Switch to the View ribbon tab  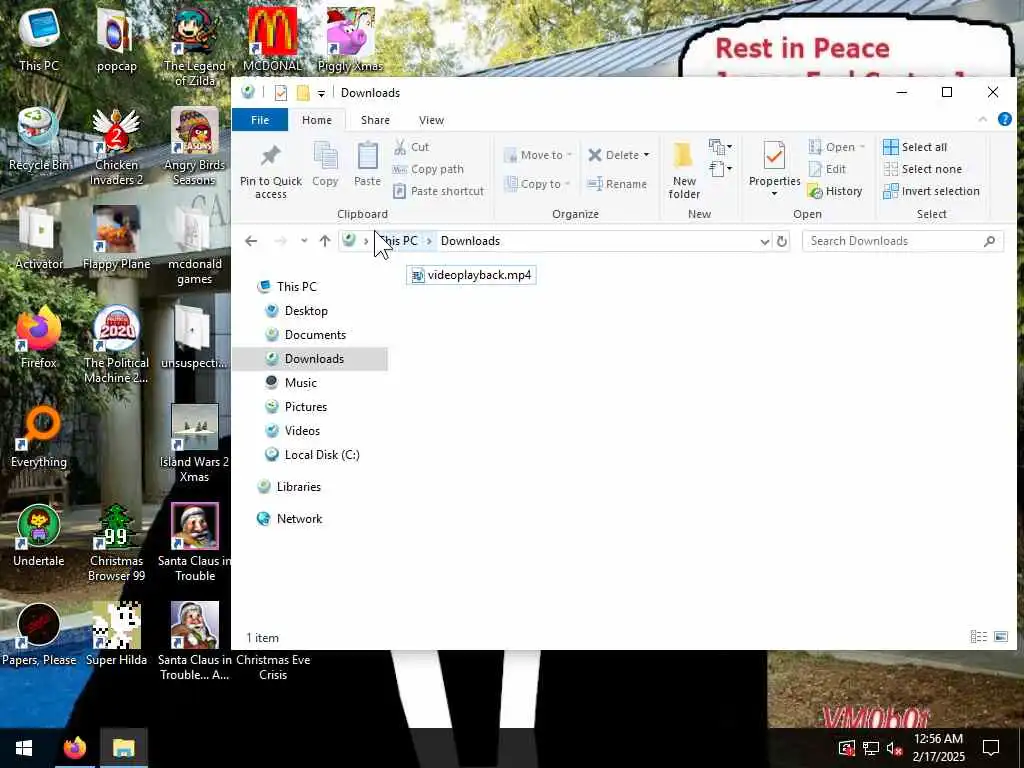coord(431,120)
